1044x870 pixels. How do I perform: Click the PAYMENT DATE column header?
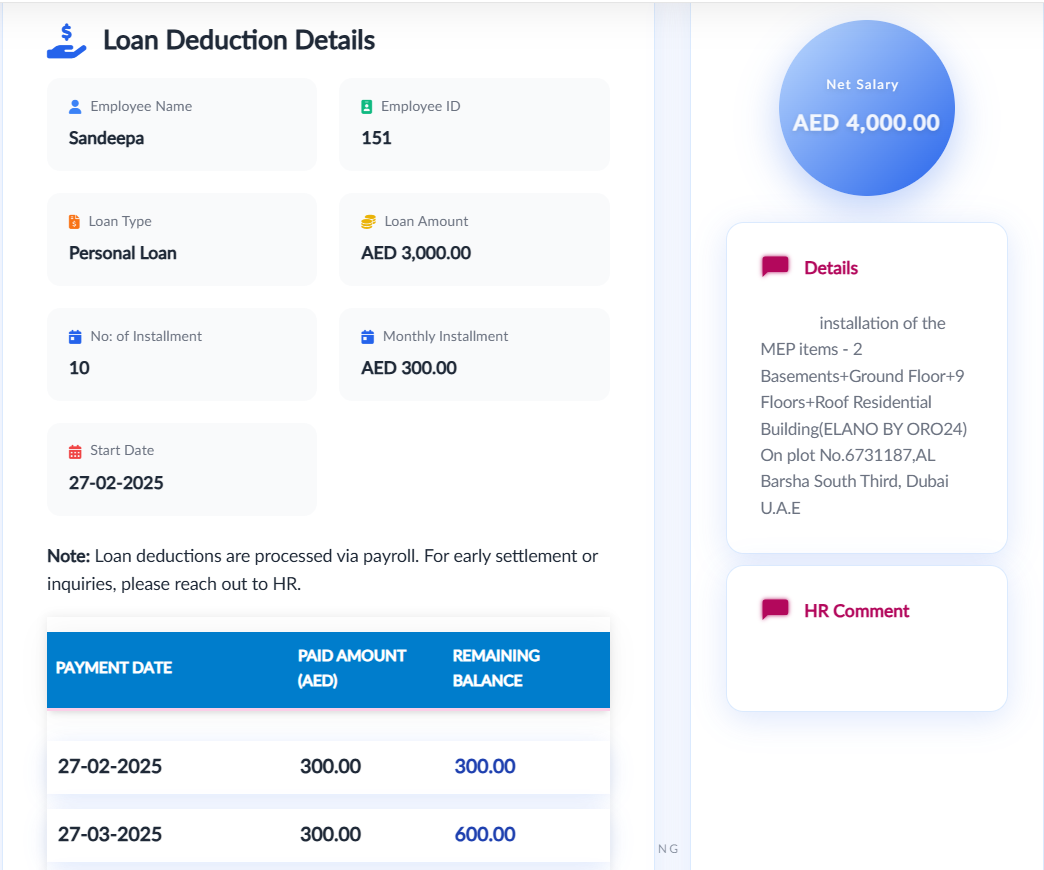tap(114, 668)
